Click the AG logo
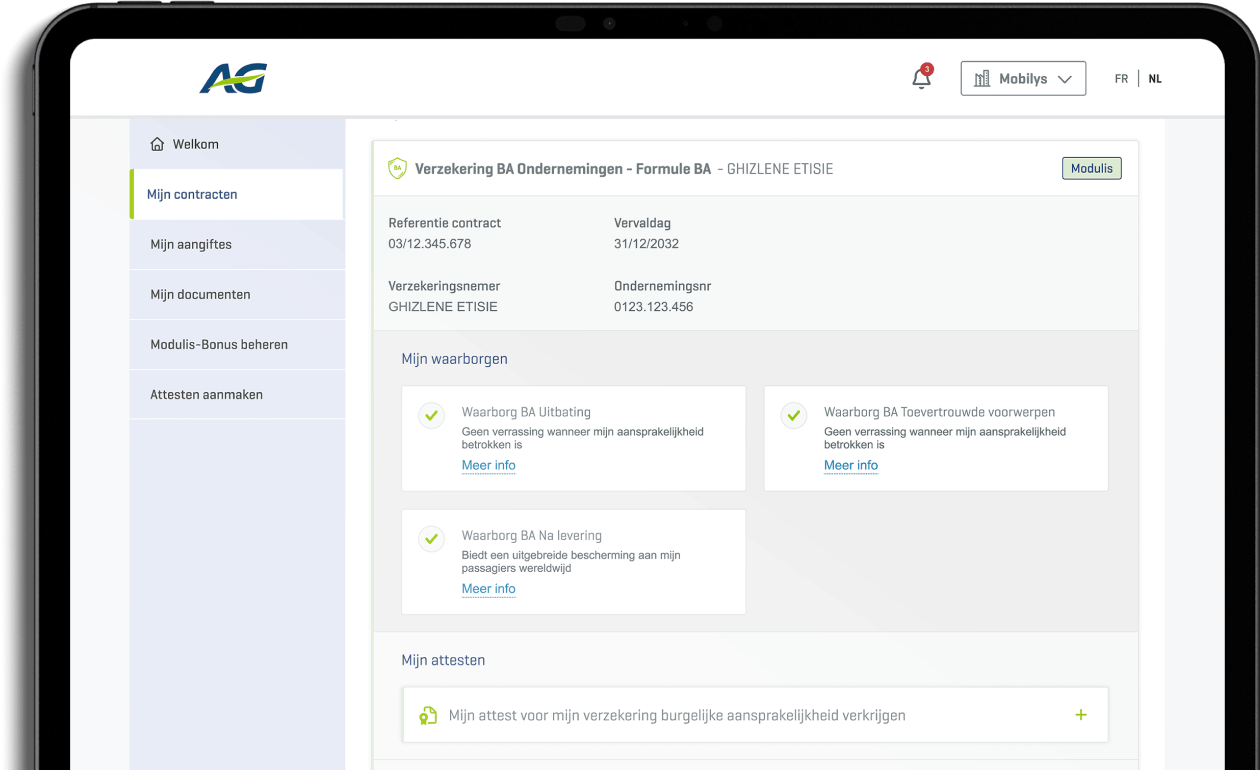1260x770 pixels. click(x=233, y=78)
